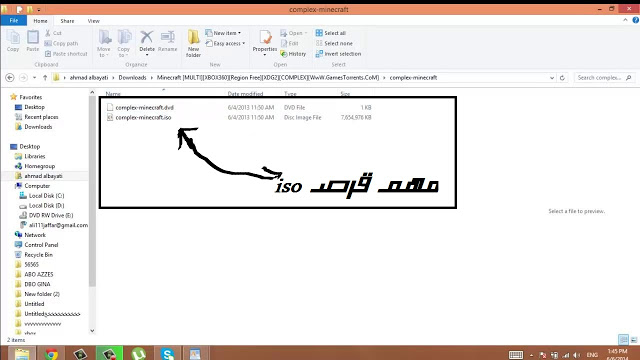
Task: Click Select all in the ribbon
Action: tap(331, 33)
